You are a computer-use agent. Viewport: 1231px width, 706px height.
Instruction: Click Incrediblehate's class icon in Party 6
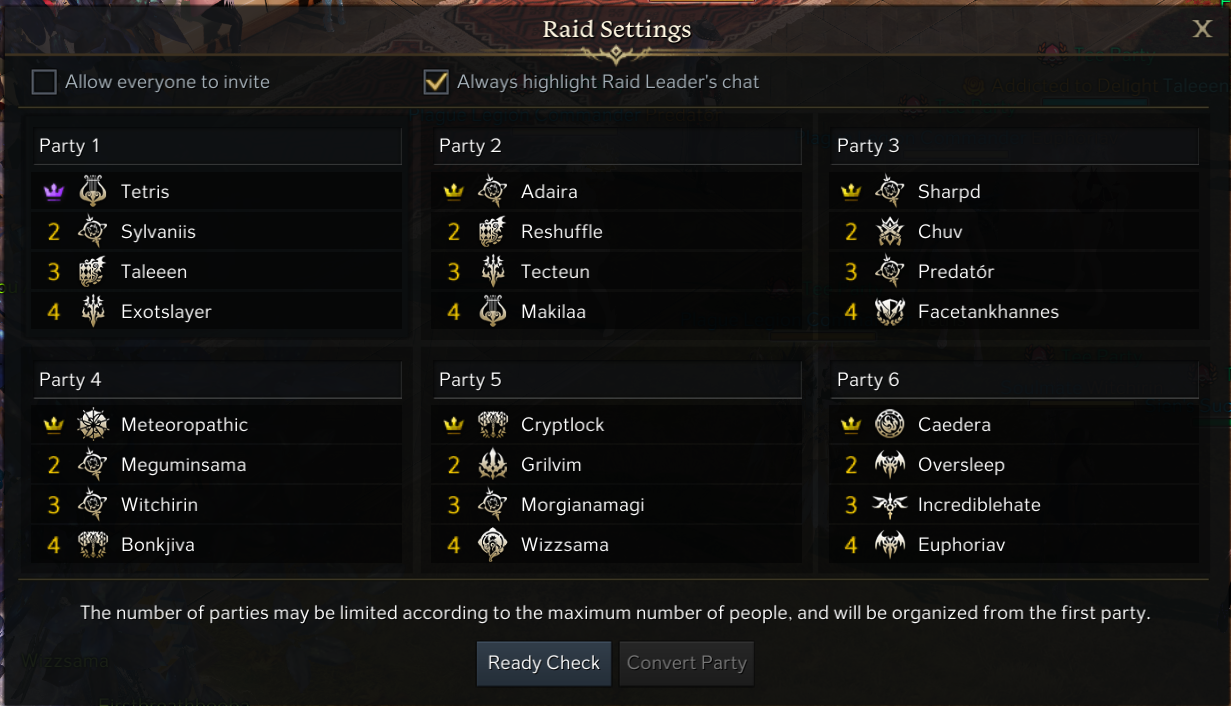click(x=889, y=504)
